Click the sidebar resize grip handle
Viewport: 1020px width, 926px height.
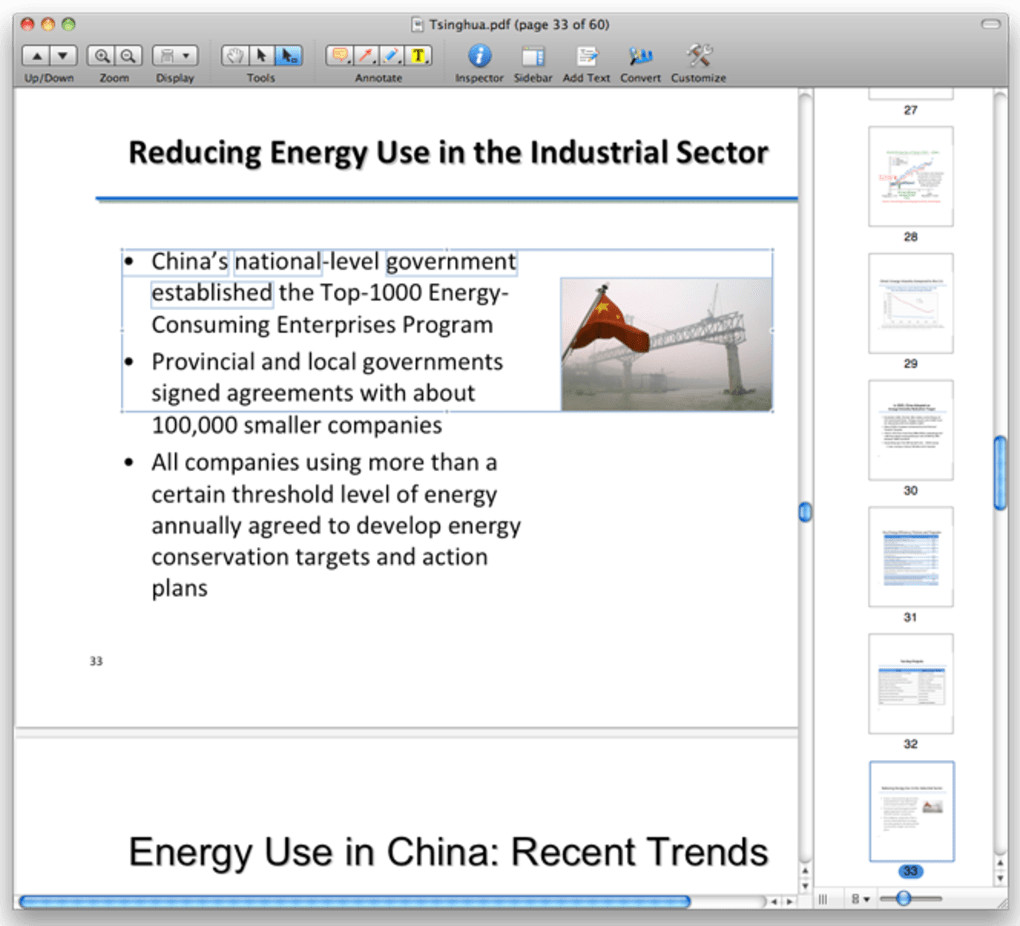tap(823, 899)
